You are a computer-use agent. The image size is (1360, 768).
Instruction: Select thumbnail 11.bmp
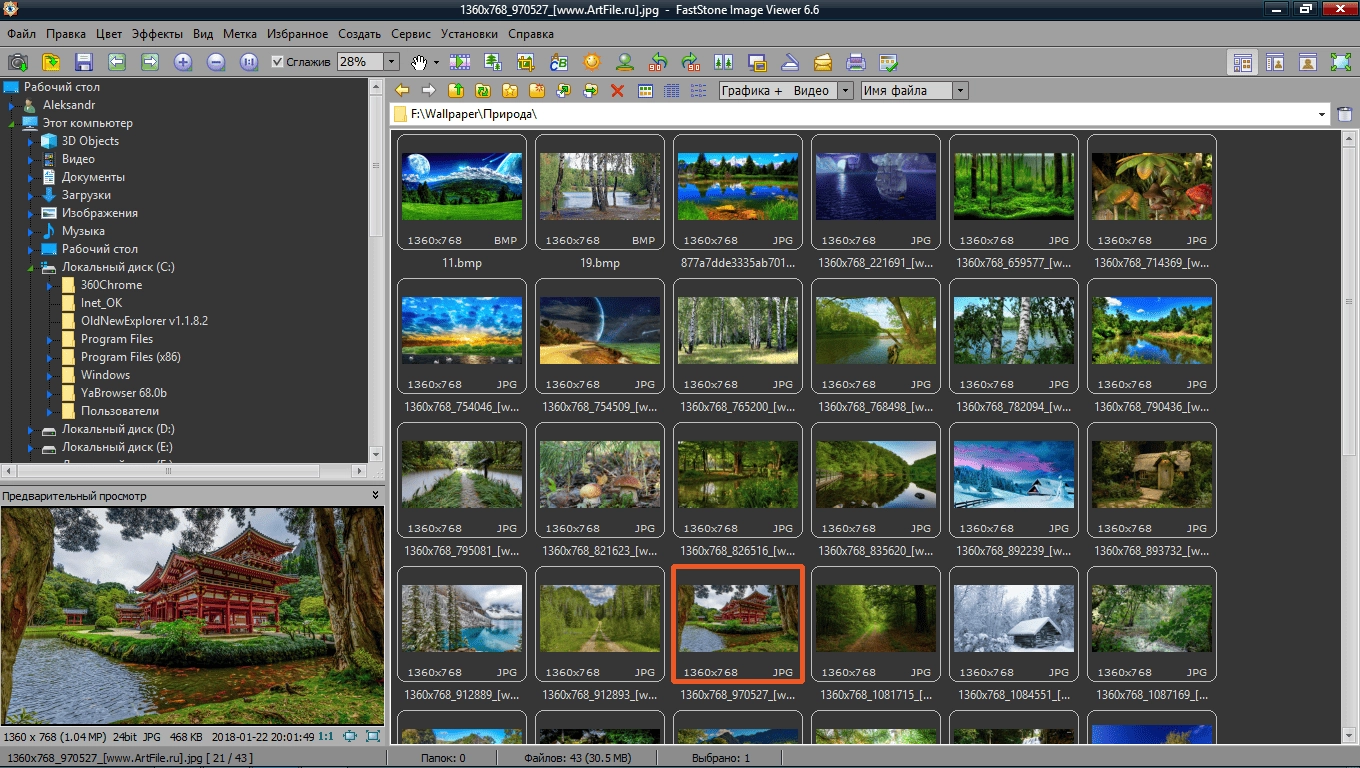(462, 192)
